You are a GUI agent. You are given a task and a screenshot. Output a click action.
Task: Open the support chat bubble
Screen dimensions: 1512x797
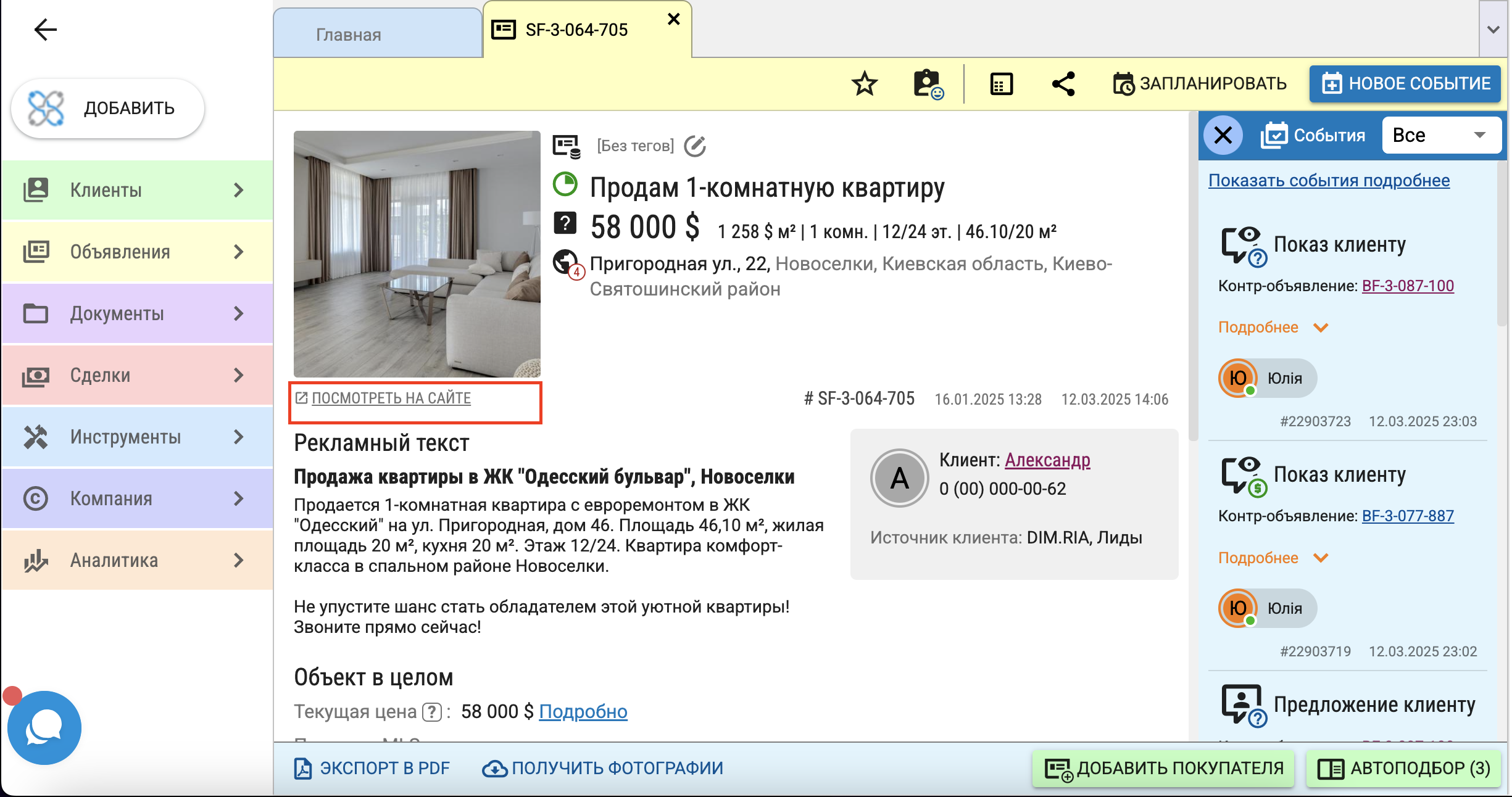(x=44, y=728)
